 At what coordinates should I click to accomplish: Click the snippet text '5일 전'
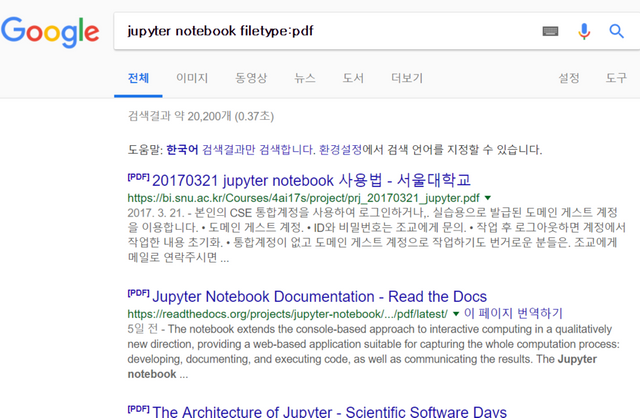[142, 329]
